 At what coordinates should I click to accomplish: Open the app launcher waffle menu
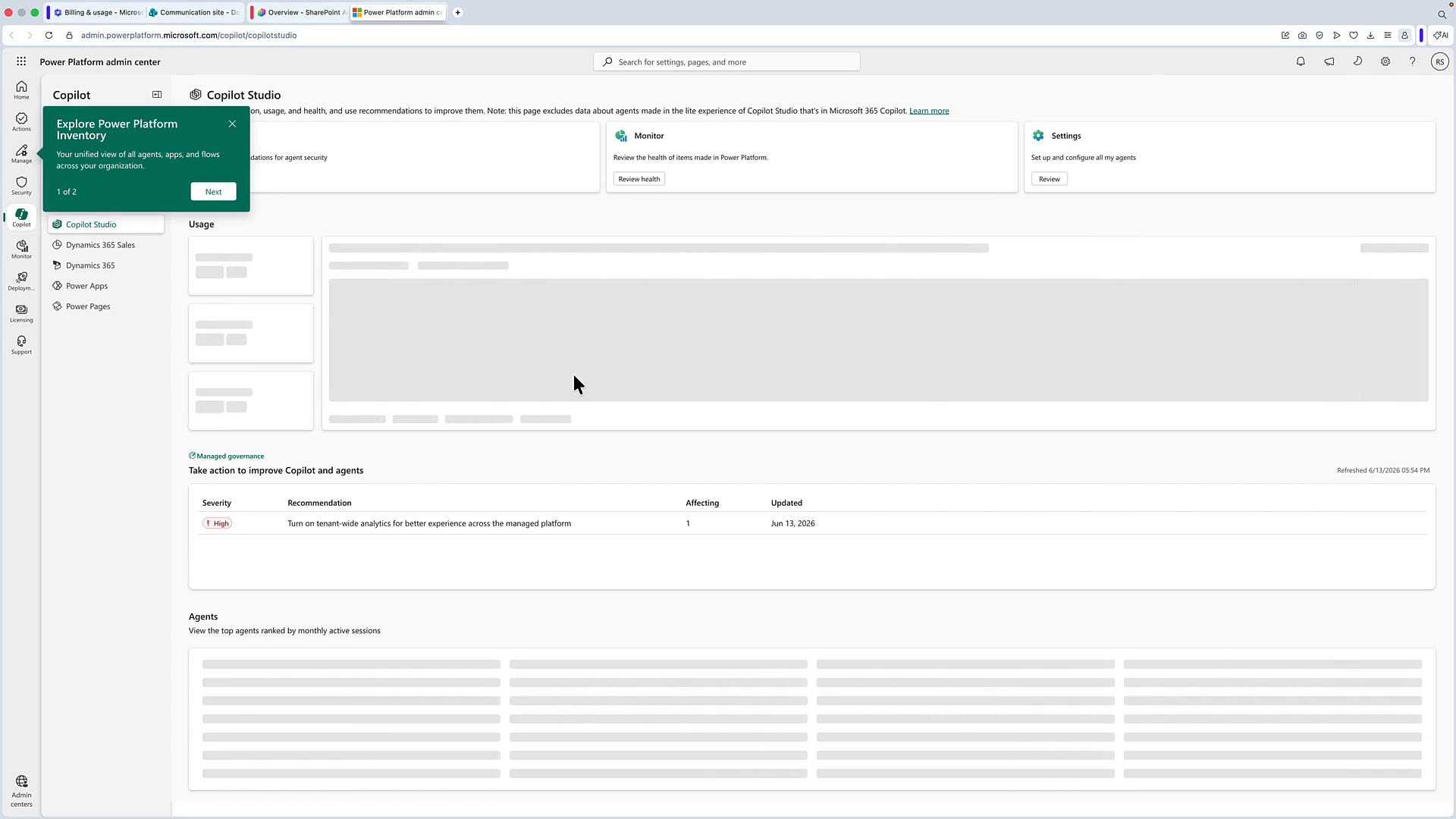[x=21, y=62]
